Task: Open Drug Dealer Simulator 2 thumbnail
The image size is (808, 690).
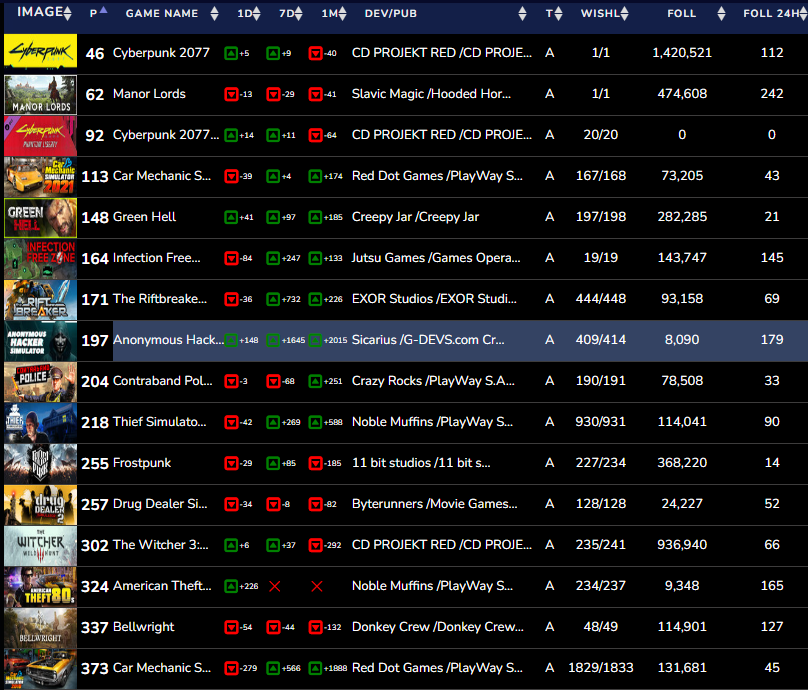Action: click(x=41, y=504)
